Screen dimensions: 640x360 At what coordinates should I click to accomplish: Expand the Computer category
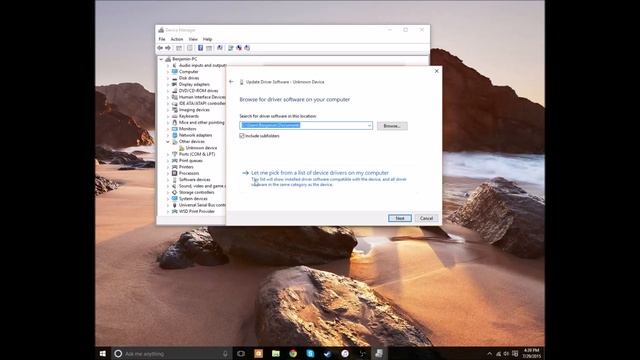point(168,72)
